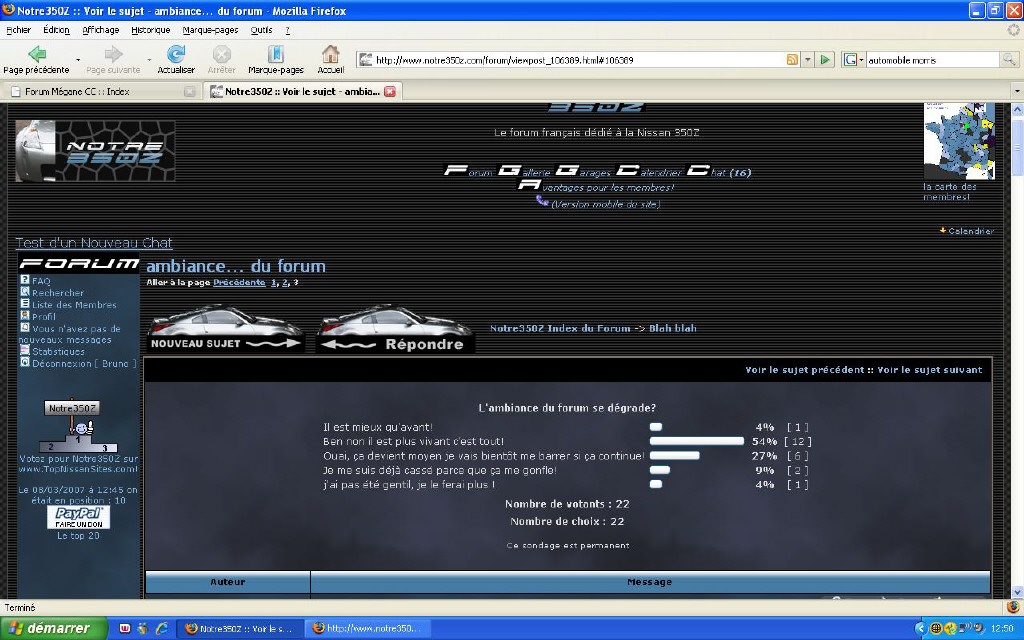Click the Profil avatar icon
The image size is (1024, 640).
(25, 315)
